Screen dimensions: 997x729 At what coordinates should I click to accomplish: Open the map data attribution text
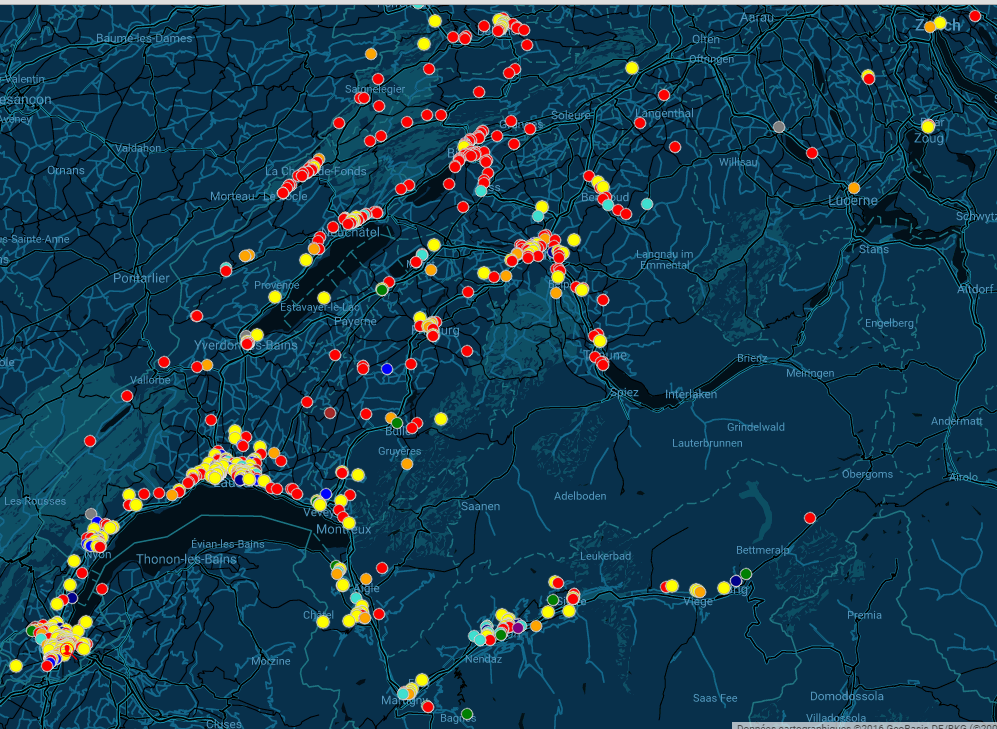pyautogui.click(x=865, y=725)
